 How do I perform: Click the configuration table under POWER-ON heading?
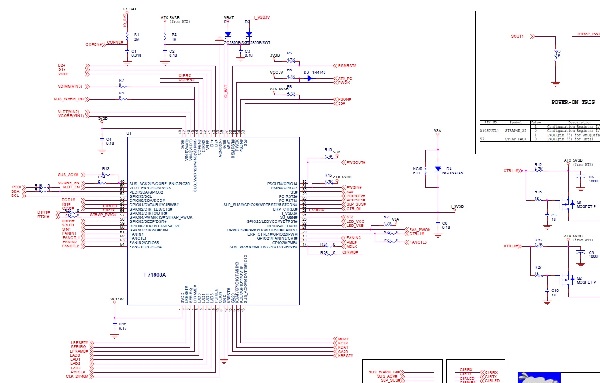pos(540,130)
